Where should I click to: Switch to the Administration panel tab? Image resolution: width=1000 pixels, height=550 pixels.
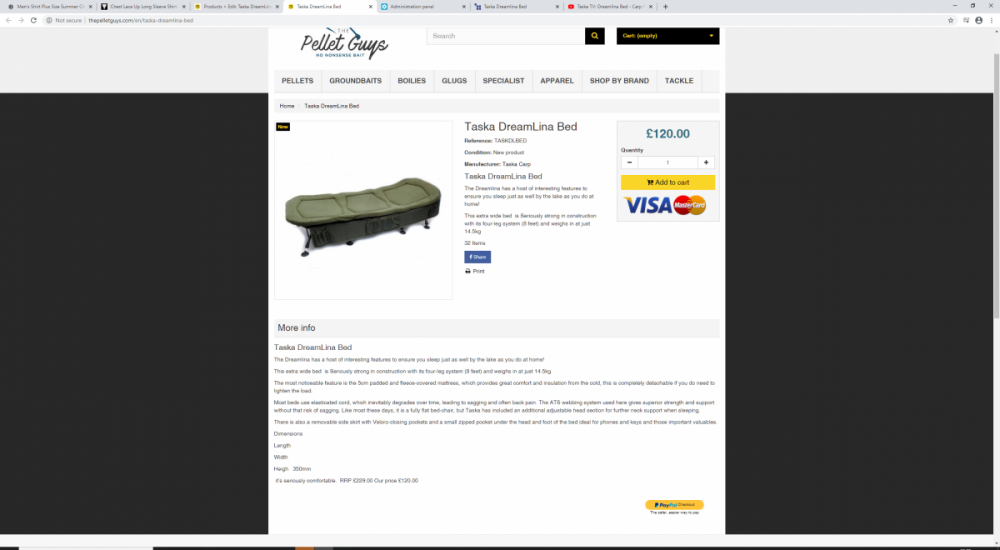pos(423,6)
